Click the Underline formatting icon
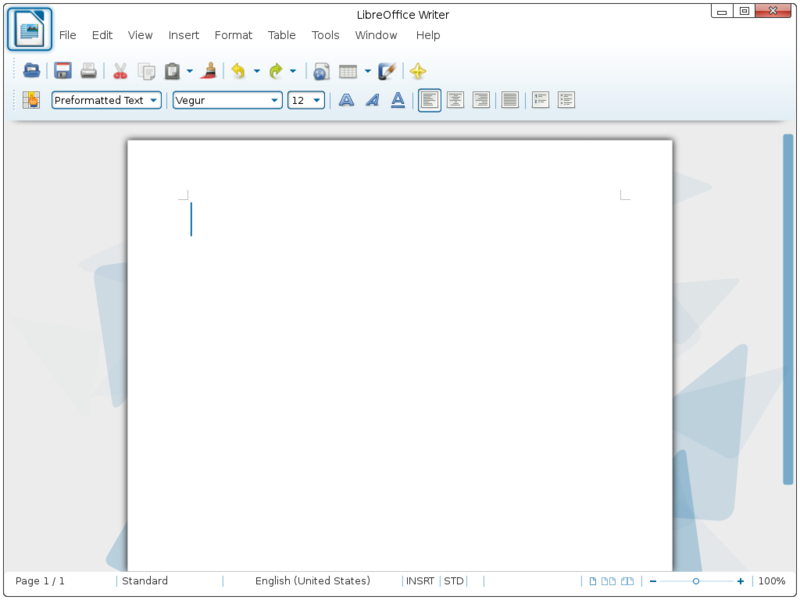The height and width of the screenshot is (600, 800). (398, 100)
